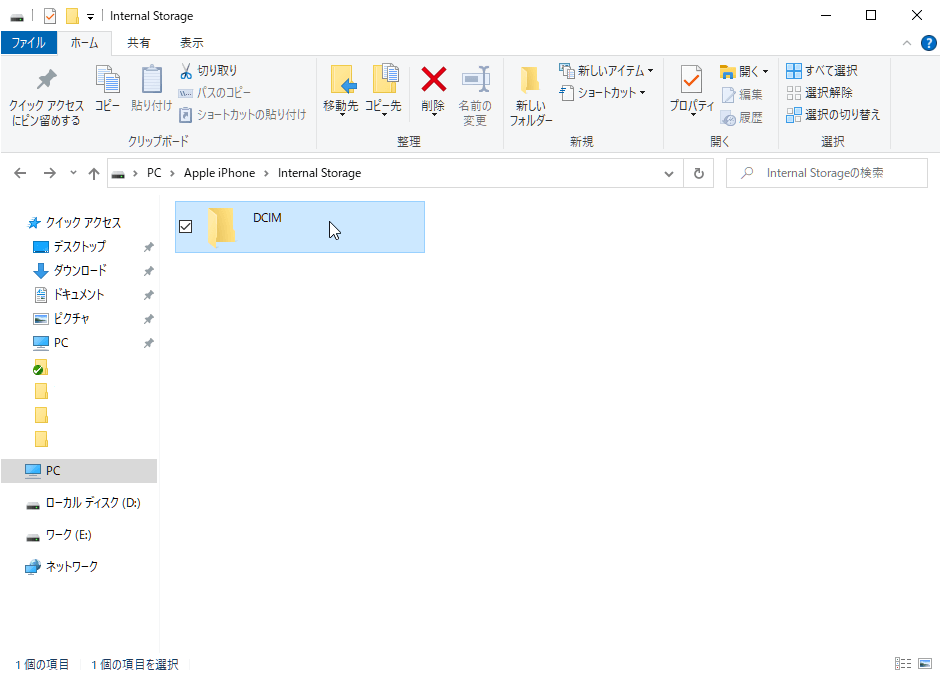Click the Delete (削除) red X icon

point(433,80)
